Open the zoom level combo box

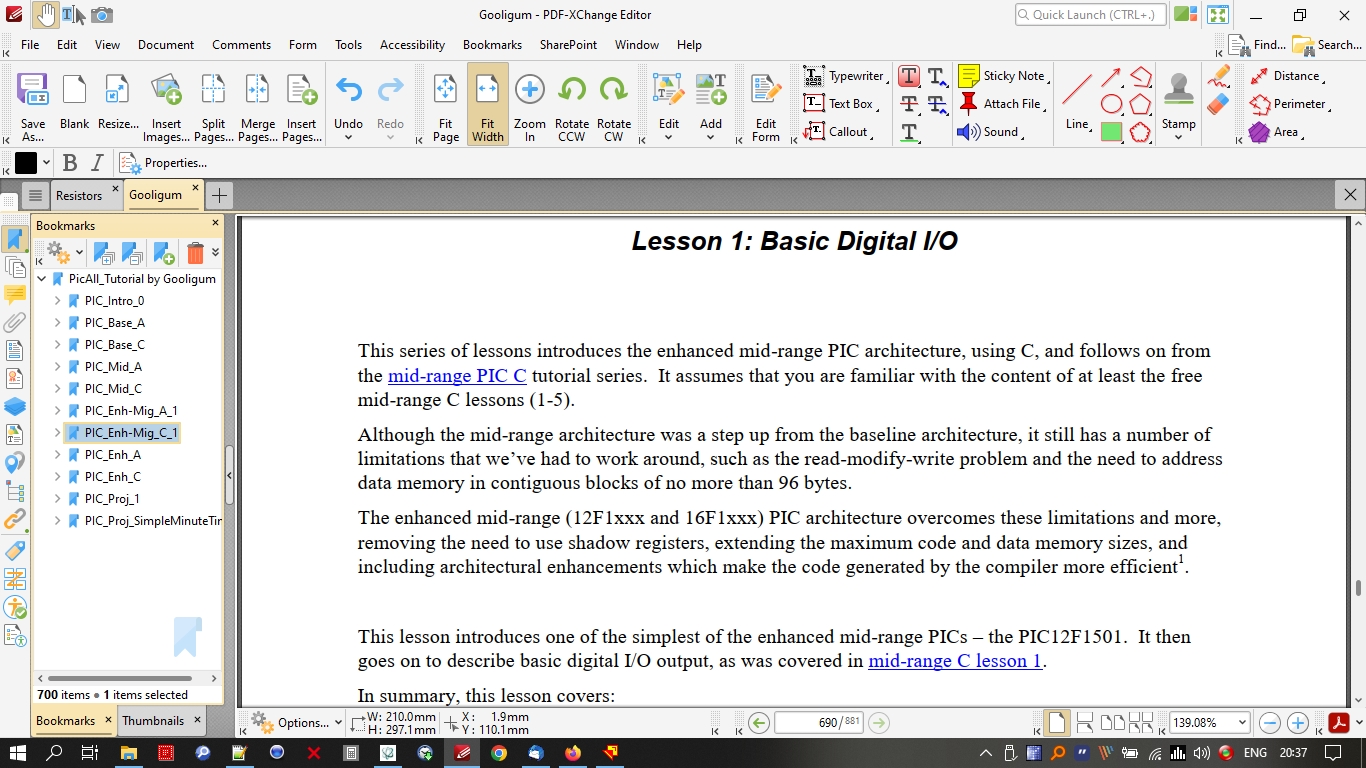point(1210,722)
